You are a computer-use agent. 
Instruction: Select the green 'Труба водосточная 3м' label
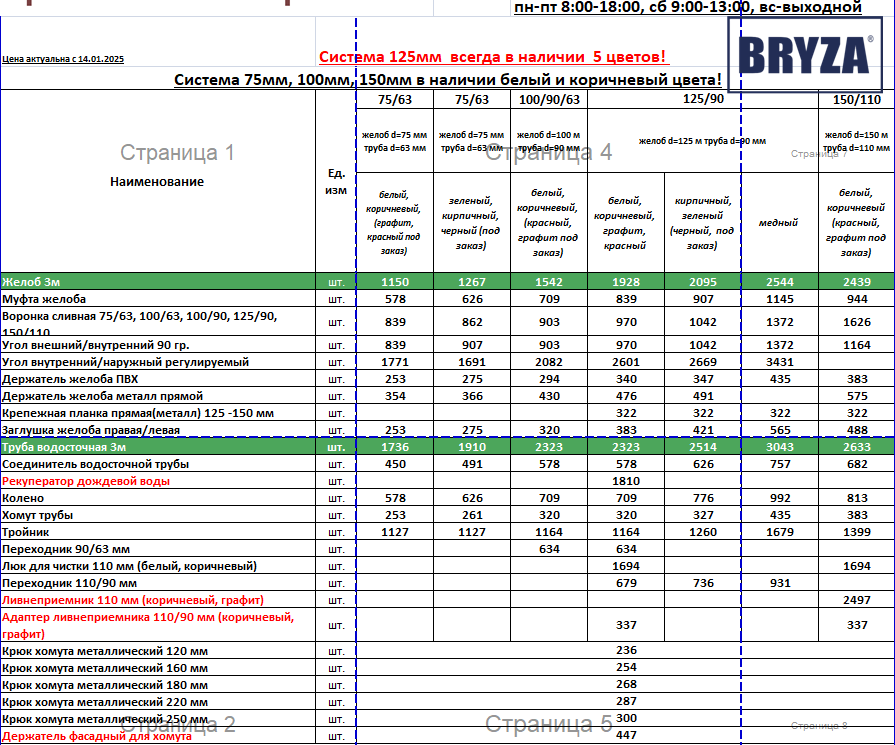tap(64, 447)
